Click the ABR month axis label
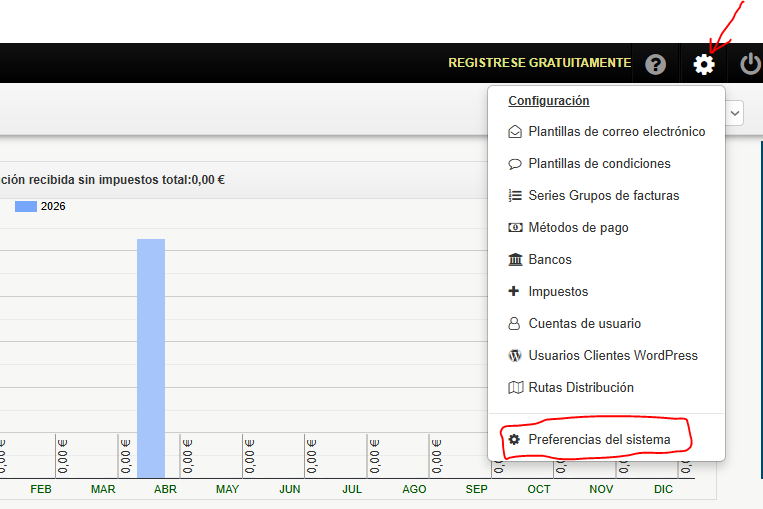 click(165, 489)
